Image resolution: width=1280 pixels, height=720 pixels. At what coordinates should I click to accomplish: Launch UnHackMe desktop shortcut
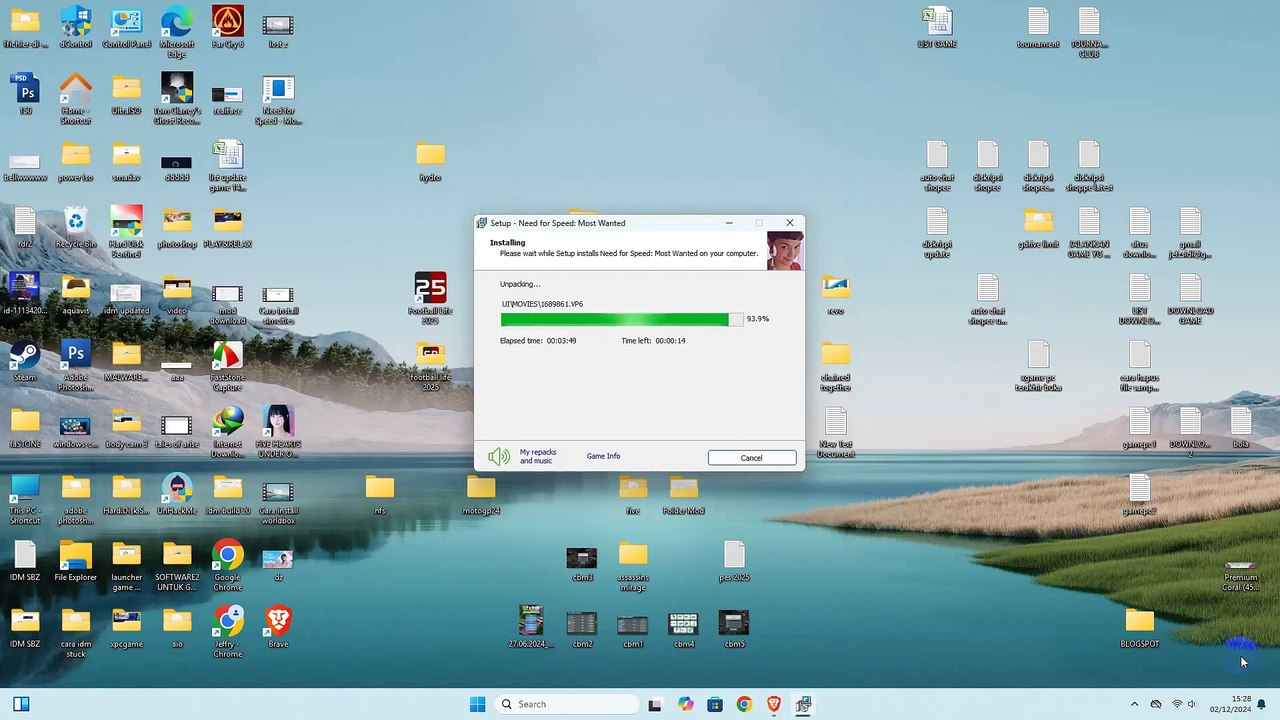click(177, 495)
